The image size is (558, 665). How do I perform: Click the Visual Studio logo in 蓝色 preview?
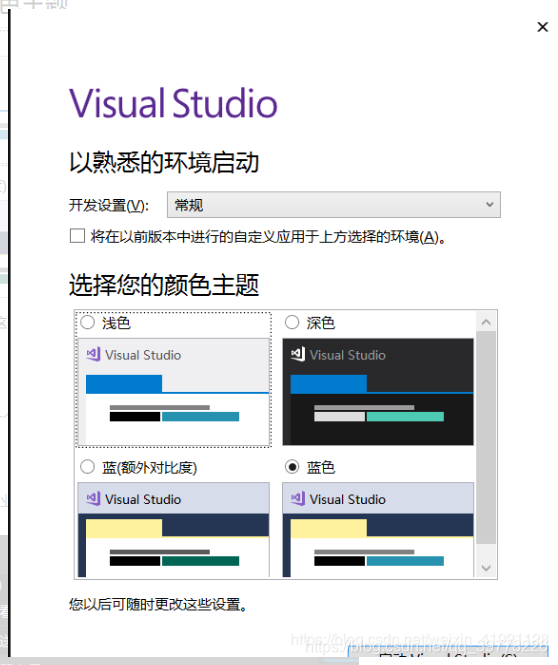pyautogui.click(x=298, y=498)
